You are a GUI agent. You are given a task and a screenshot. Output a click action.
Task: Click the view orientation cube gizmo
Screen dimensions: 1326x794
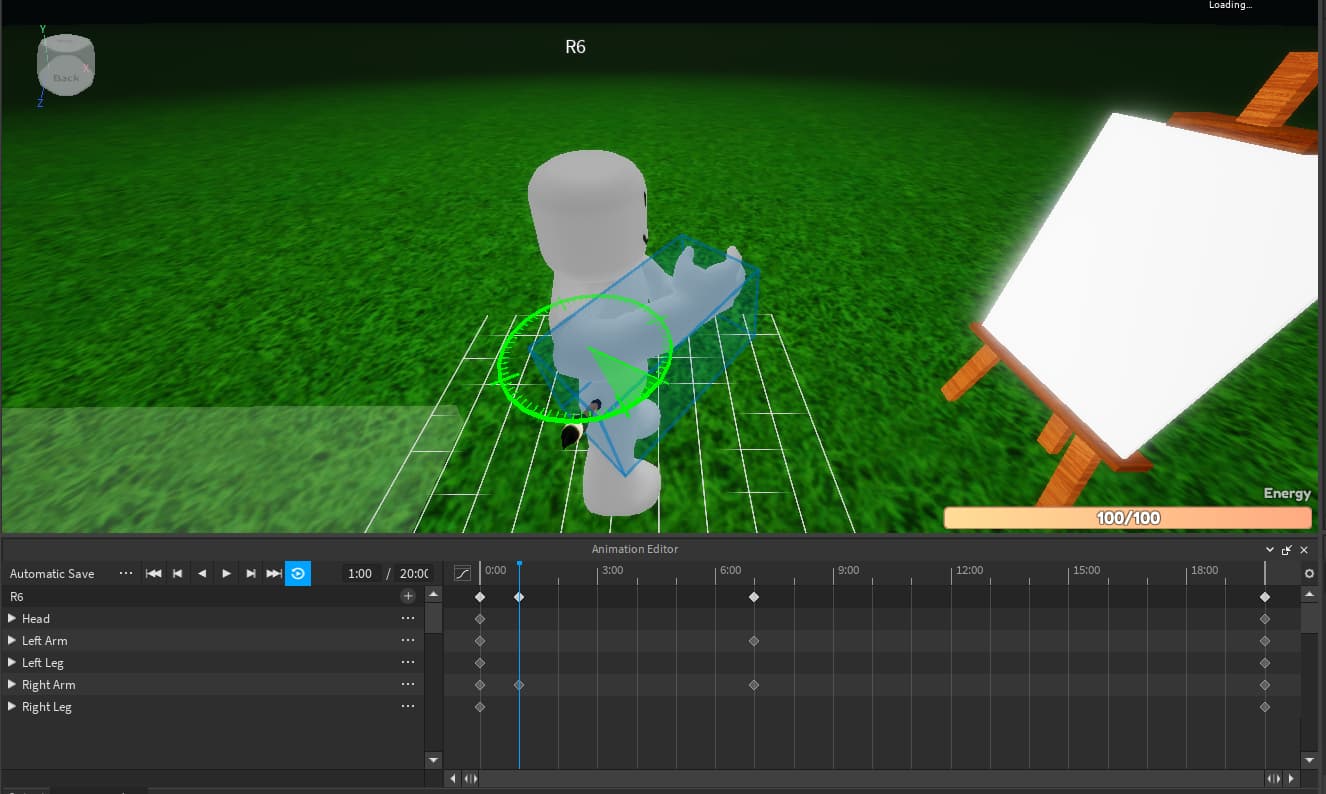66,66
